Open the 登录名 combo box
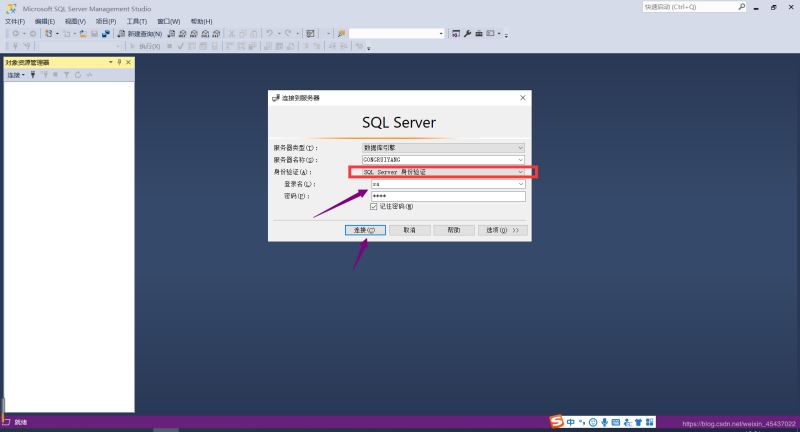 point(448,184)
